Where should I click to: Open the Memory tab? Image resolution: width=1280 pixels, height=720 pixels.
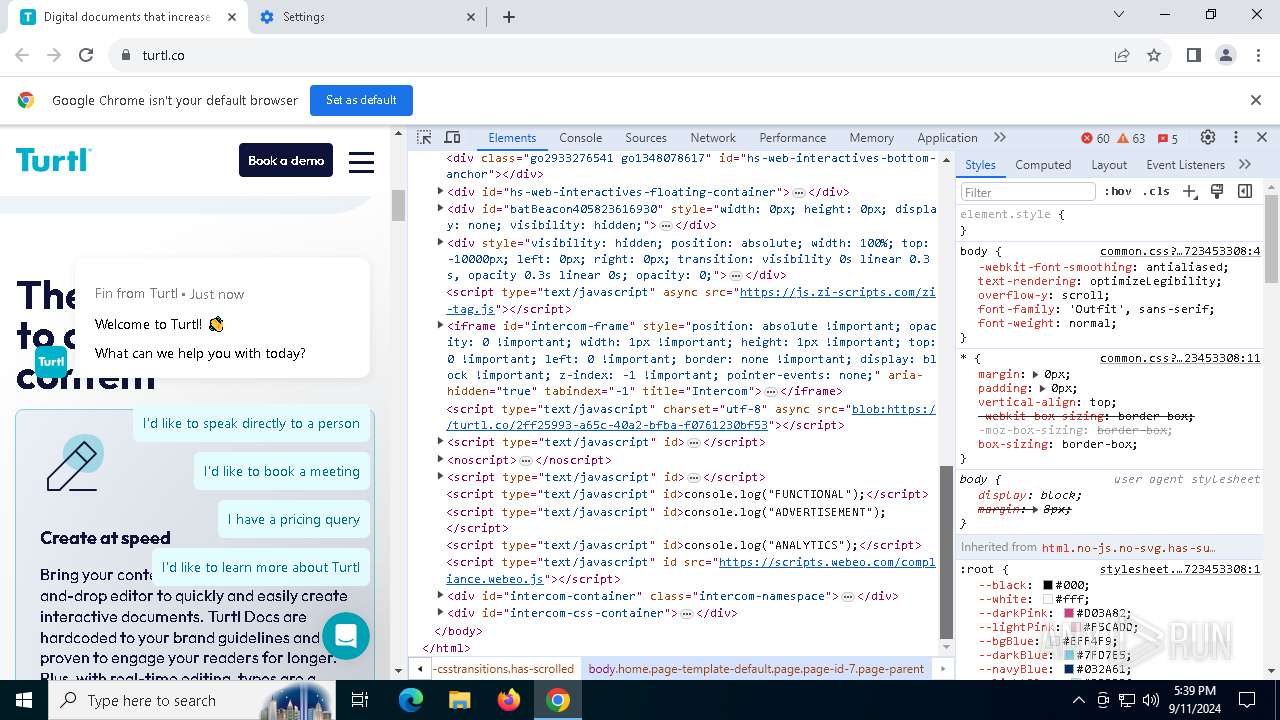872,138
